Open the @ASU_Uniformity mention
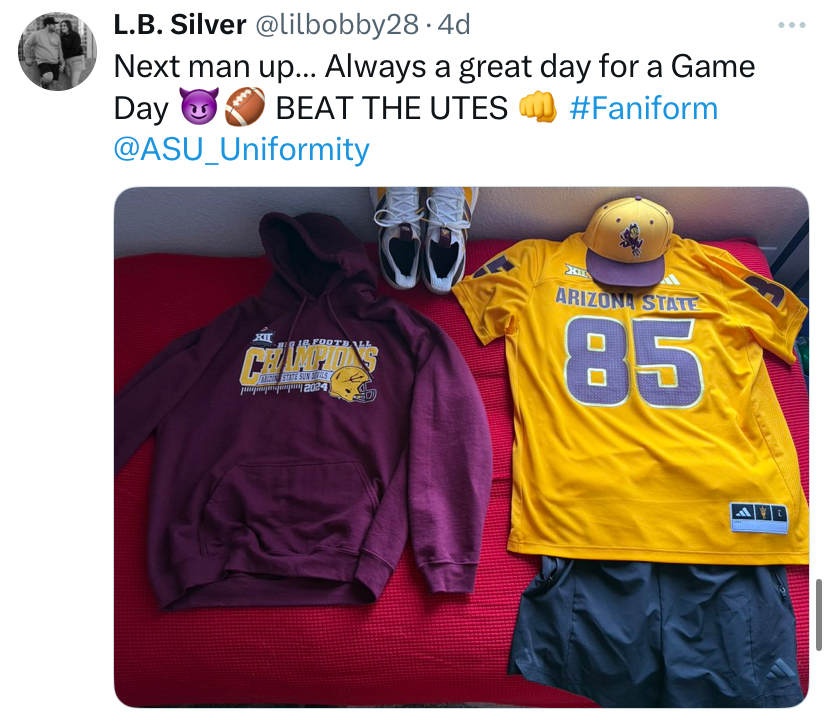 pos(241,149)
